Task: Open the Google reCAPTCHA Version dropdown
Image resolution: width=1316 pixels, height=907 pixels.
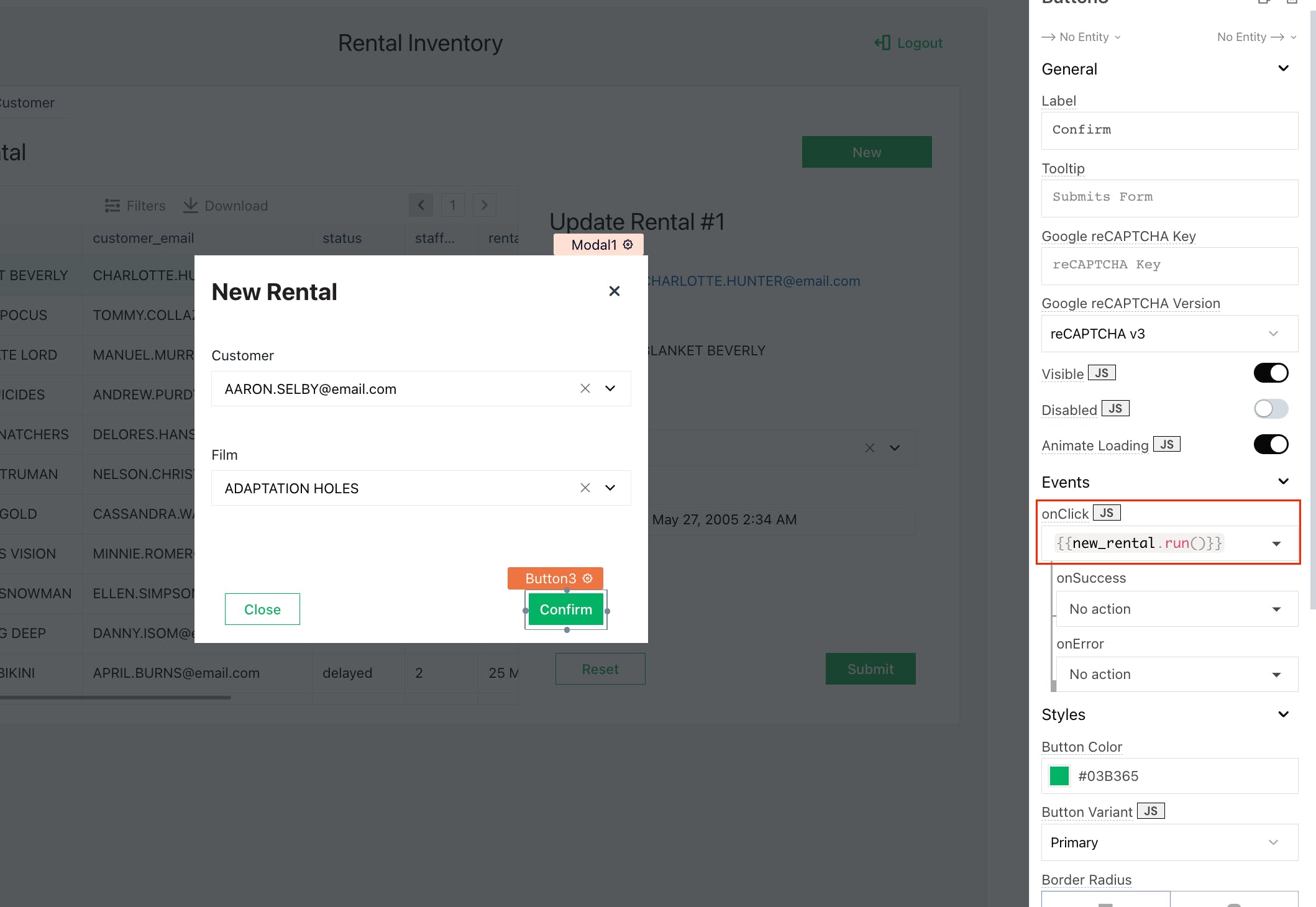Action: click(1169, 334)
